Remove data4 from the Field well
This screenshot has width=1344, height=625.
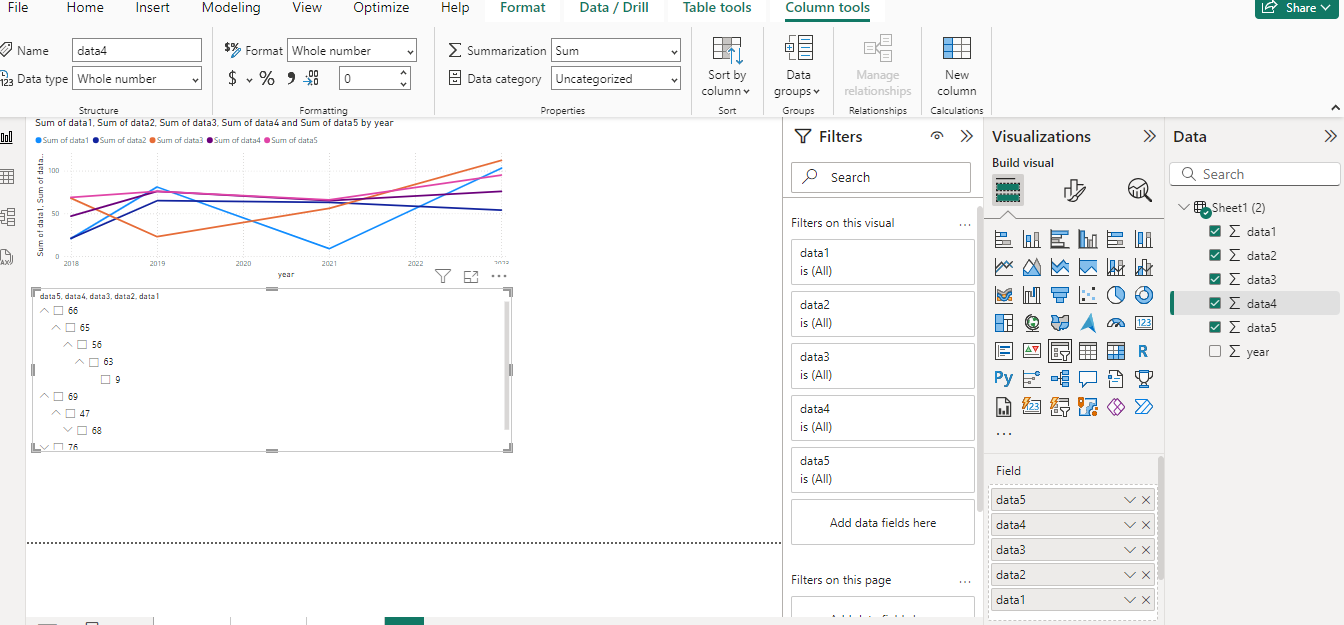1146,525
